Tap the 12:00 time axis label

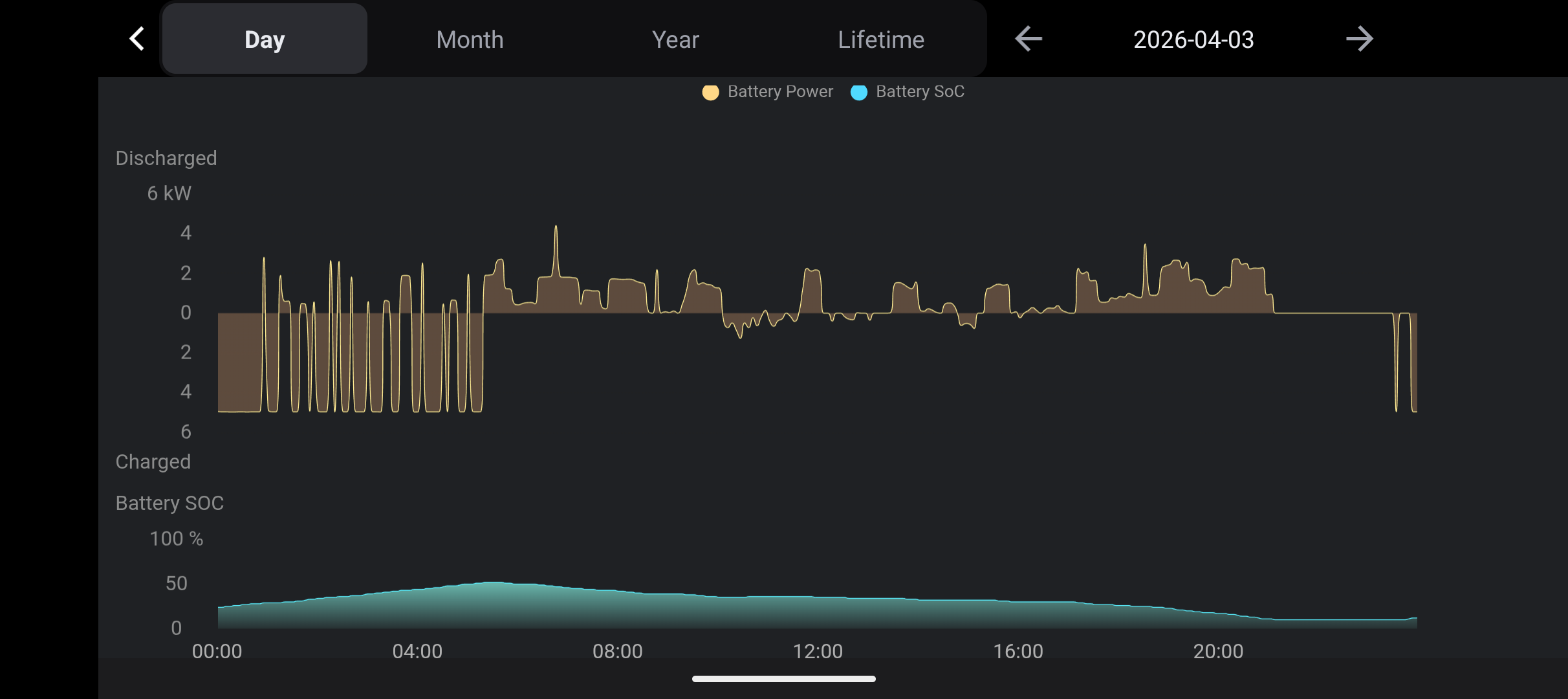click(x=818, y=651)
